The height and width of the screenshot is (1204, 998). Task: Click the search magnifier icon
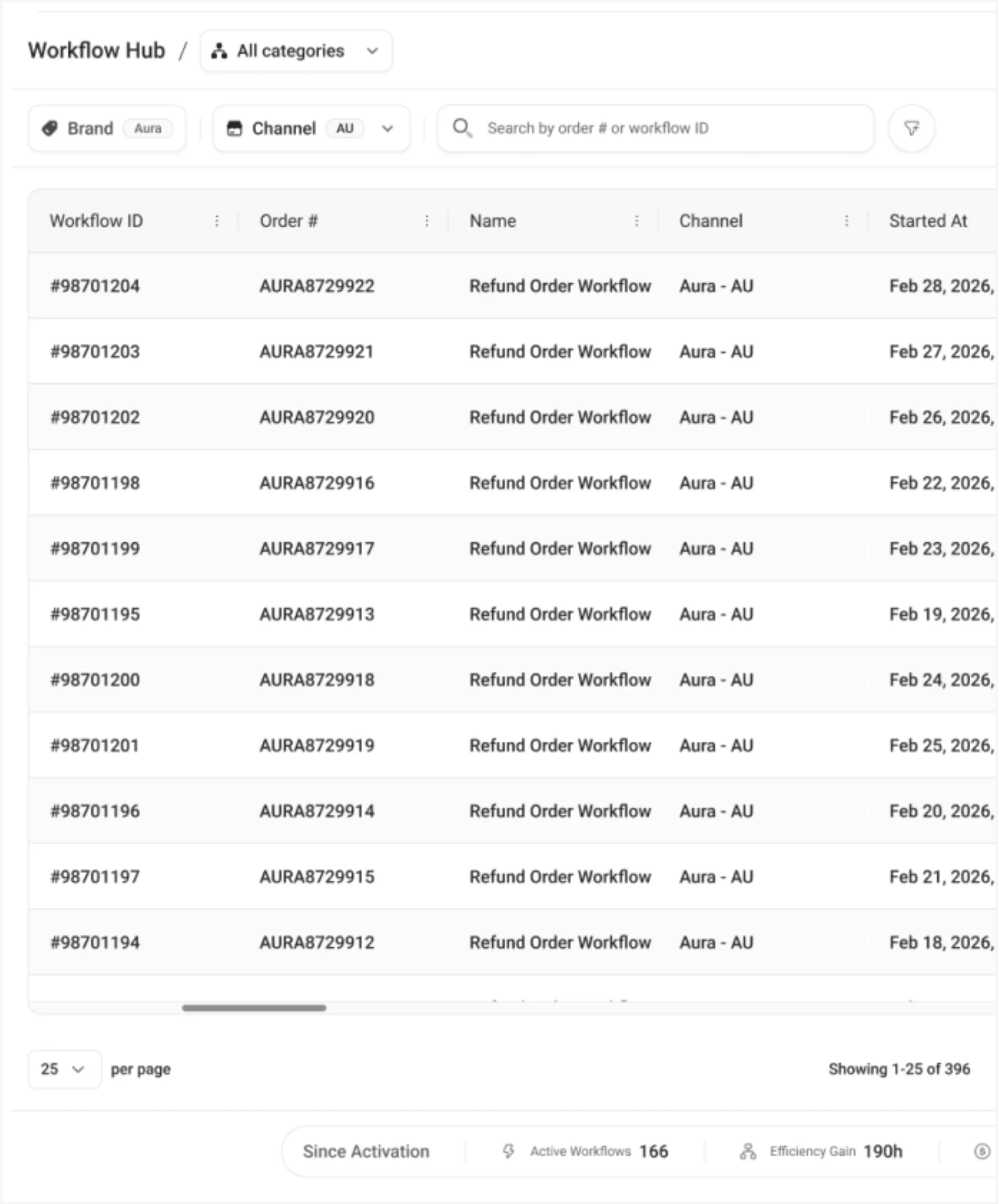(x=462, y=128)
